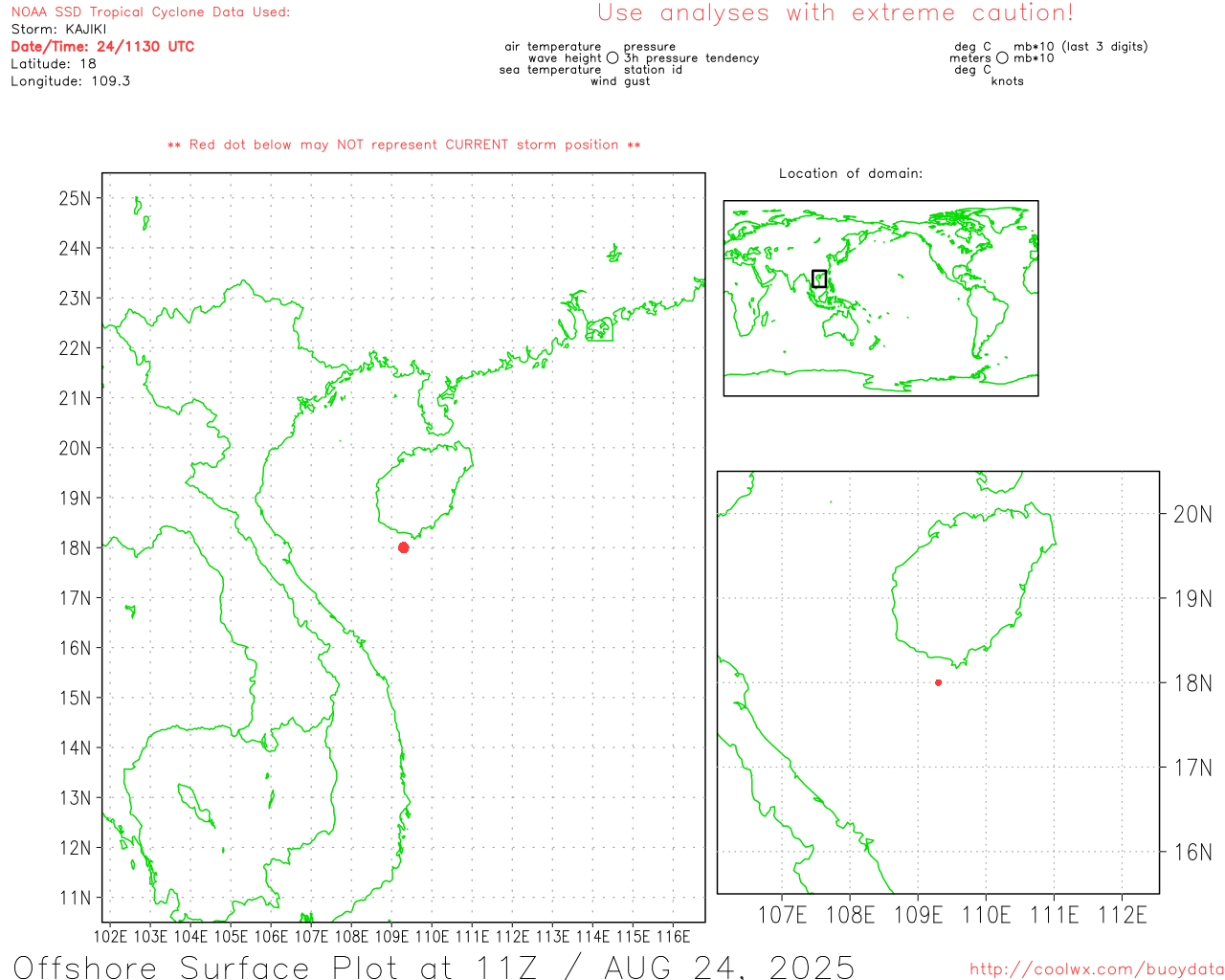Click '107E' label on inset map
The width and height of the screenshot is (1225, 980).
(x=783, y=915)
